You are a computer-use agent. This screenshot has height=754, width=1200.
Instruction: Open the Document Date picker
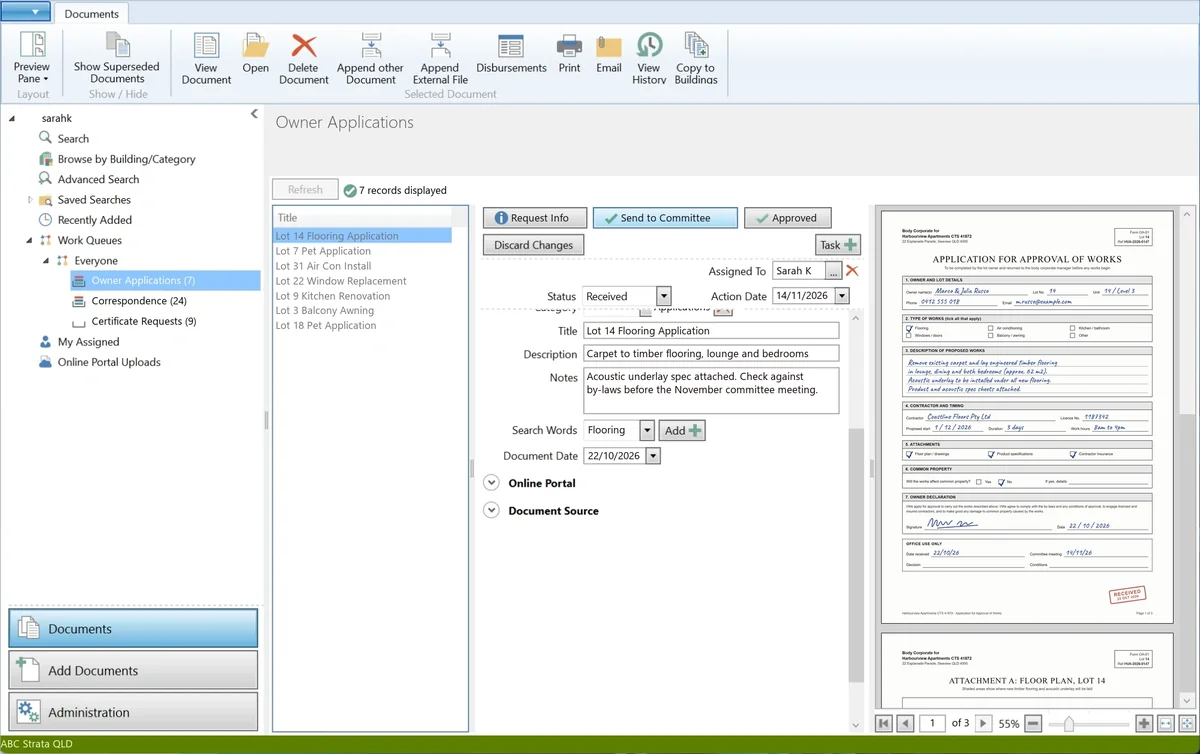coord(653,456)
